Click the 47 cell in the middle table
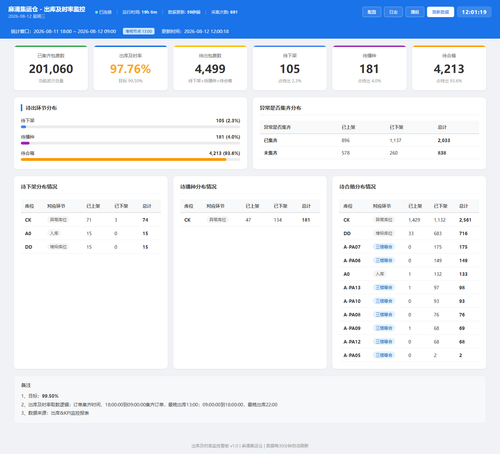The image size is (500, 454). (x=248, y=220)
